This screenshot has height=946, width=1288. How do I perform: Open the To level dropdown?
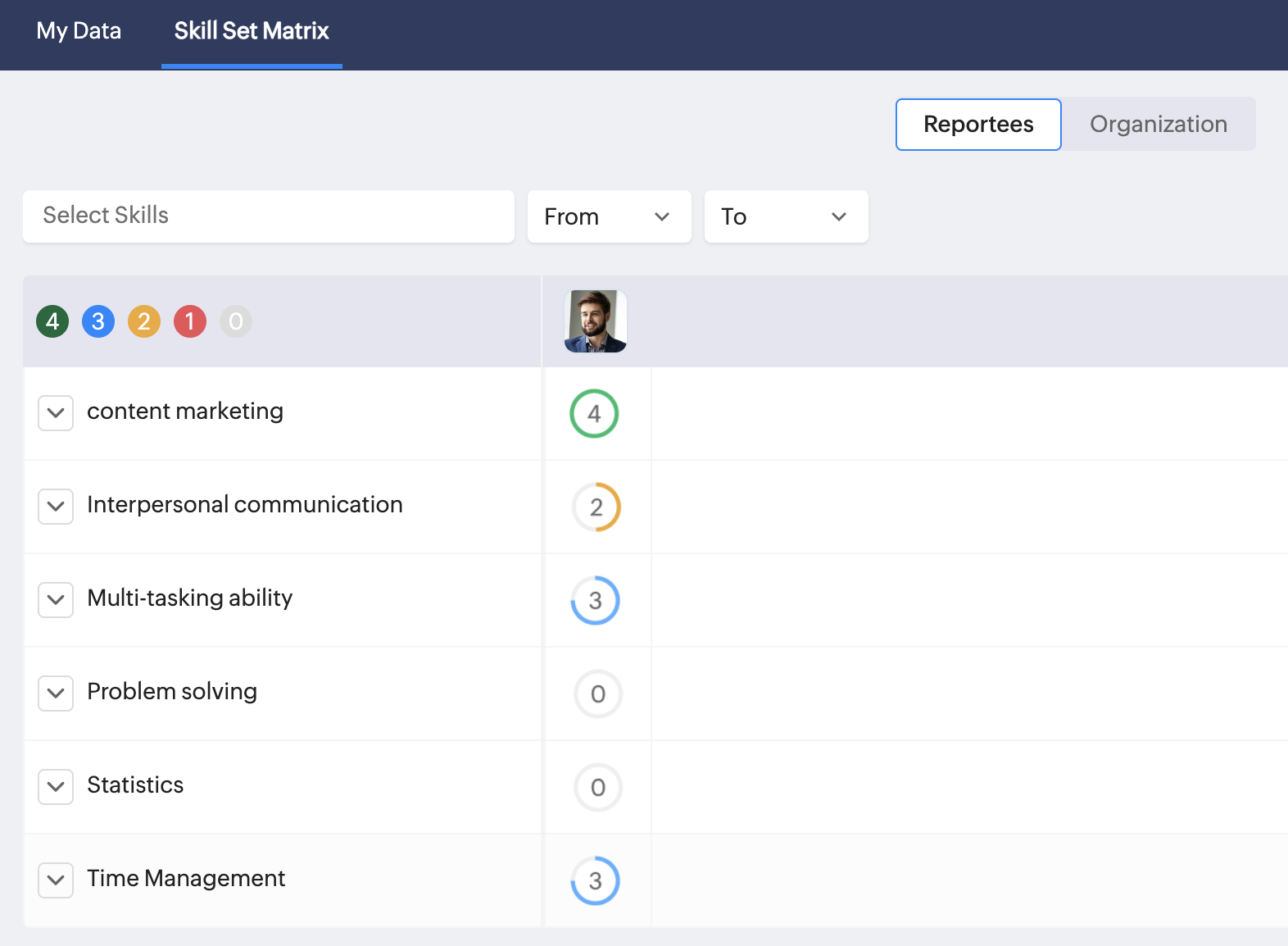click(x=786, y=216)
